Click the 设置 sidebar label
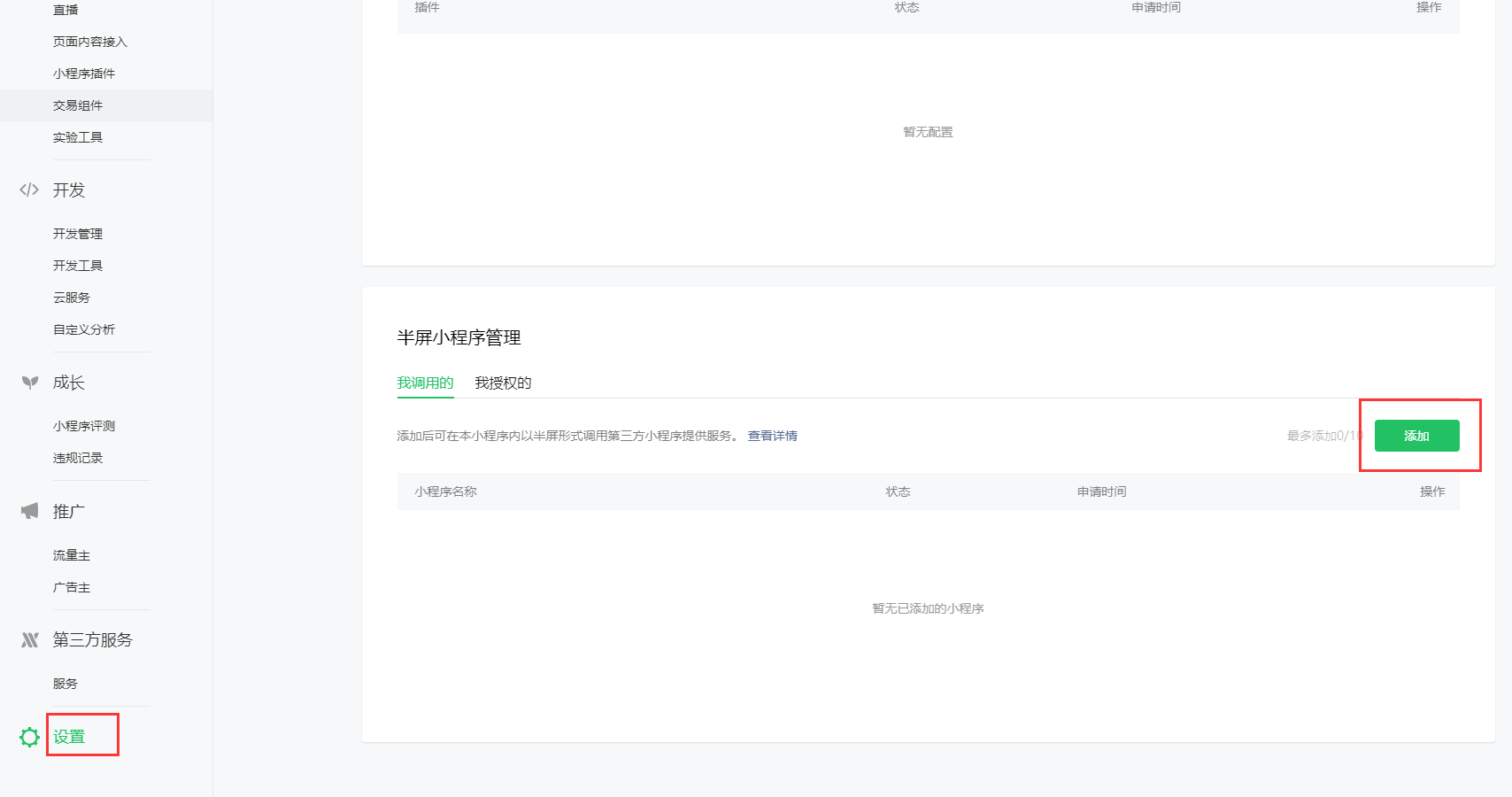 [x=69, y=737]
